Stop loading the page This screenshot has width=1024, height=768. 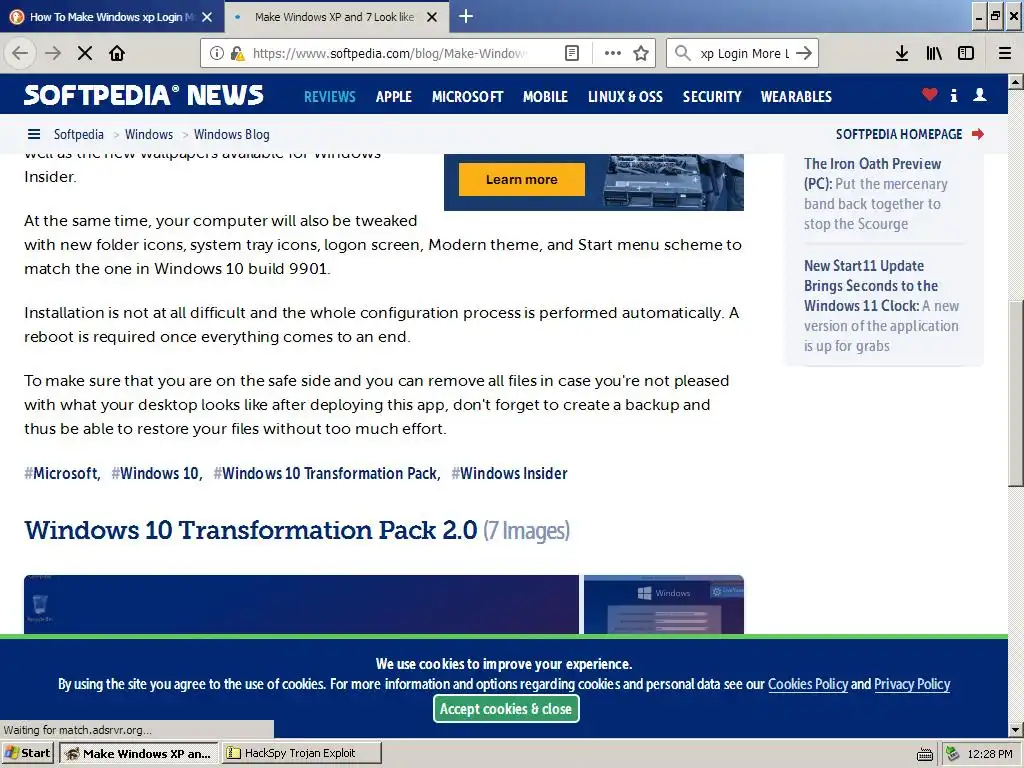click(85, 53)
